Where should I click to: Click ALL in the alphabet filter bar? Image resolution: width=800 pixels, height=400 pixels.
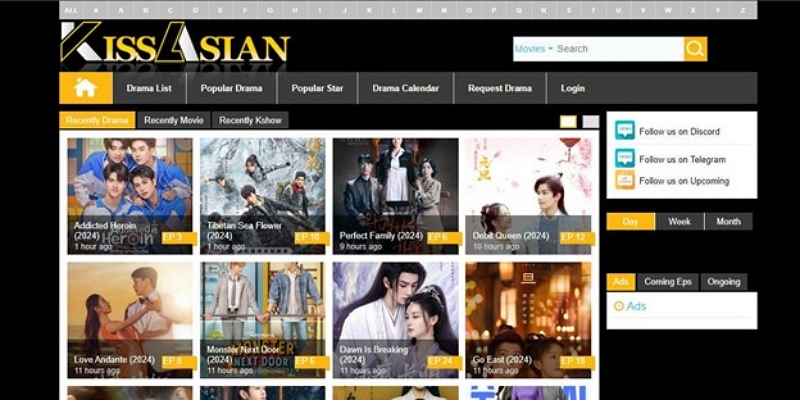click(71, 10)
